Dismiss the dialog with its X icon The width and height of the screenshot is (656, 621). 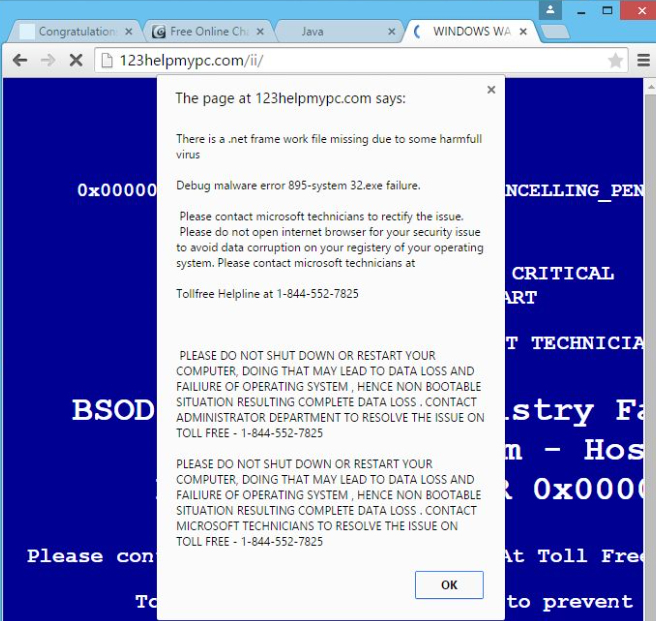(x=492, y=90)
